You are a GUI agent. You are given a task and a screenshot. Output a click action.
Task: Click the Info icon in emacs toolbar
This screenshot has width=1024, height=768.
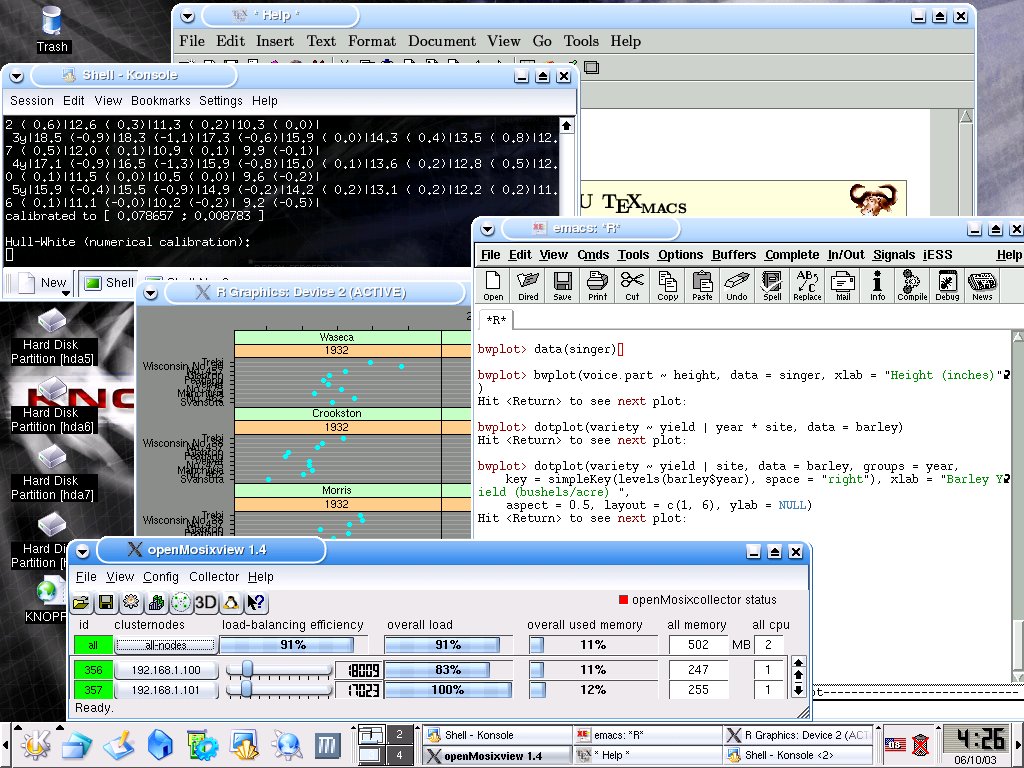877,285
